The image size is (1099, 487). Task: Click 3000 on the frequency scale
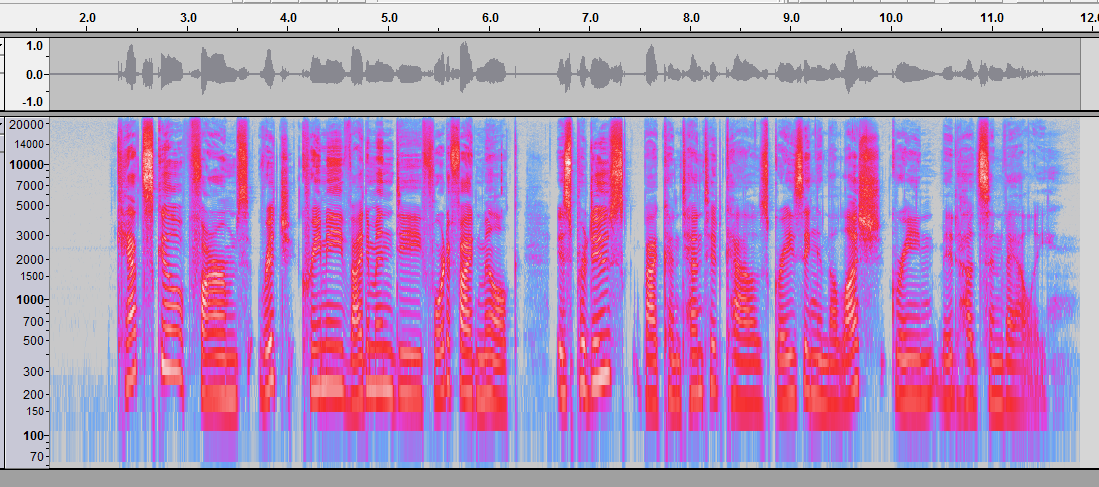[30, 235]
